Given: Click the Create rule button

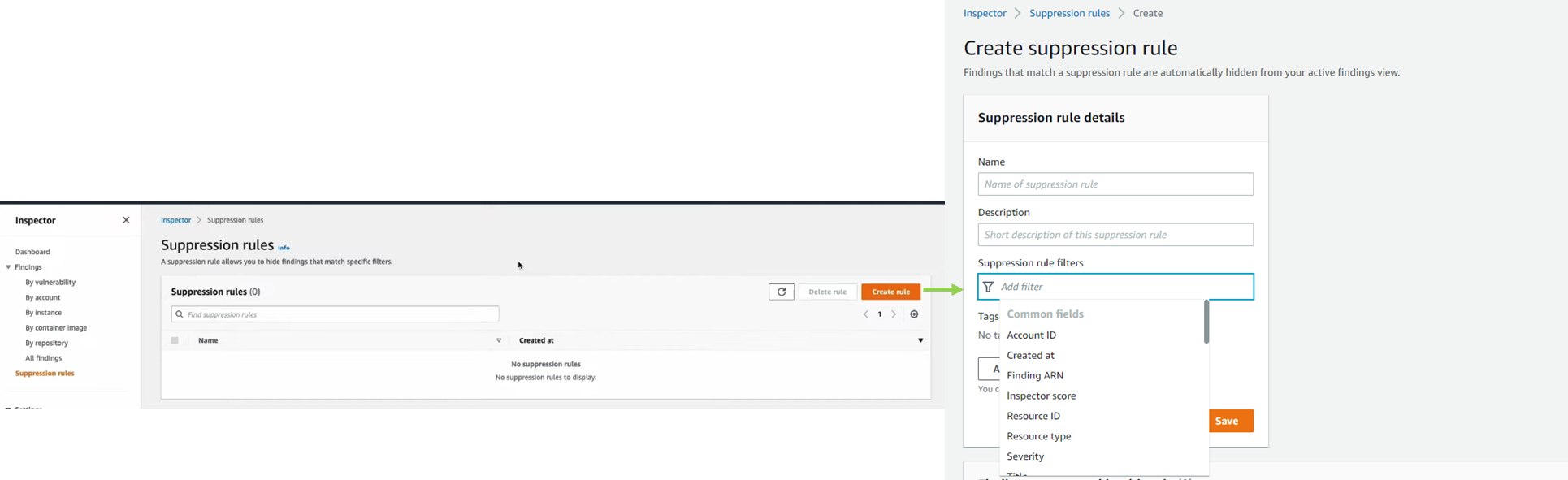Looking at the screenshot, I should (891, 292).
